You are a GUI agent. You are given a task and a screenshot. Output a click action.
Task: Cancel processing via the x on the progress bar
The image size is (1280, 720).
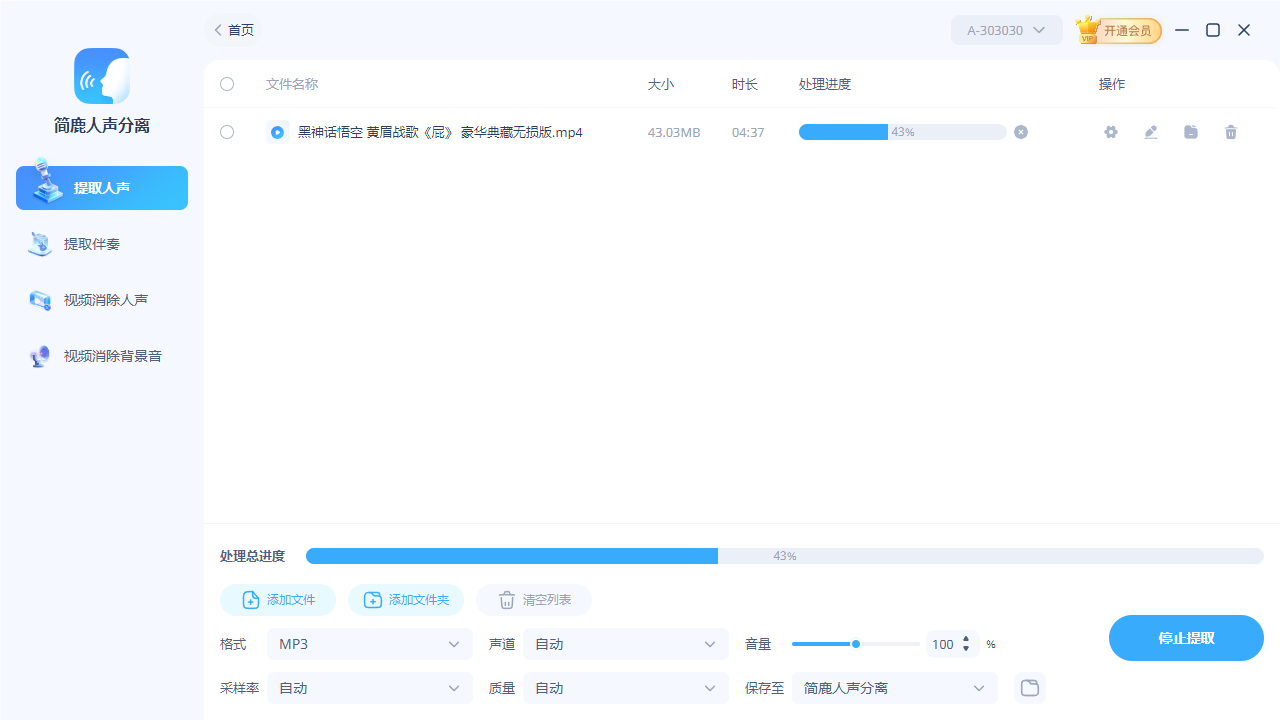[x=1020, y=131]
